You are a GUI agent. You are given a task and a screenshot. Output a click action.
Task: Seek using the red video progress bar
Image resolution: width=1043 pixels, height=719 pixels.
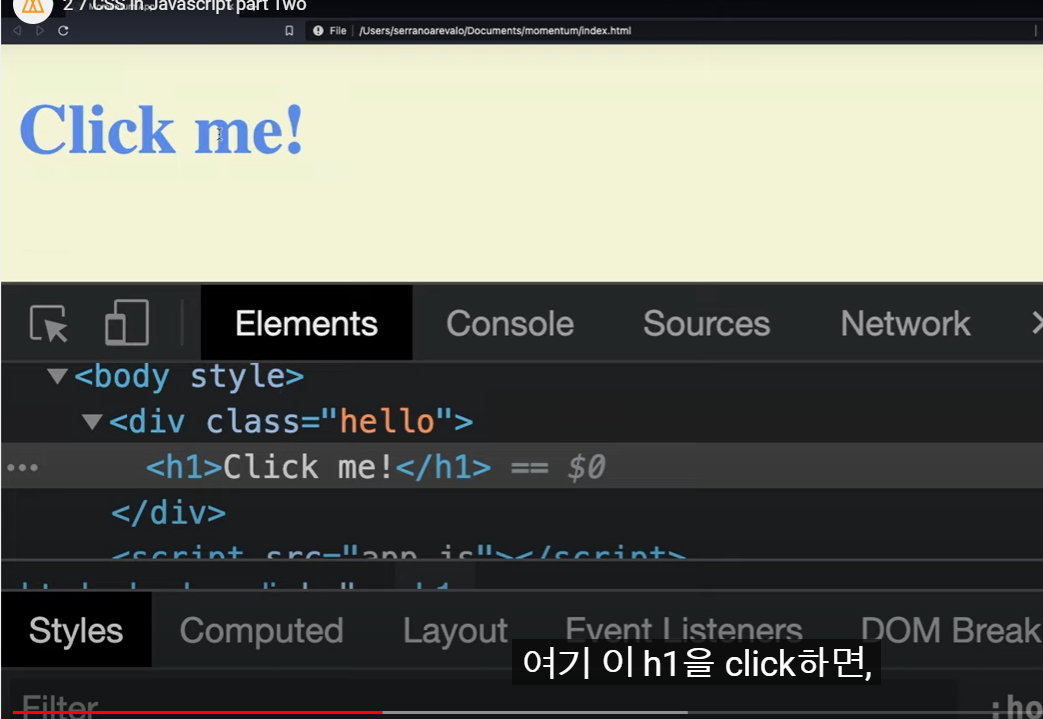pyautogui.click(x=198, y=712)
